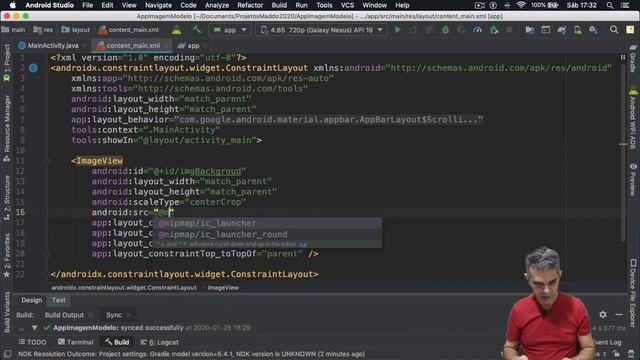640x360 pixels.
Task: Click the gutter class icon on line 2
Action: (33, 68)
